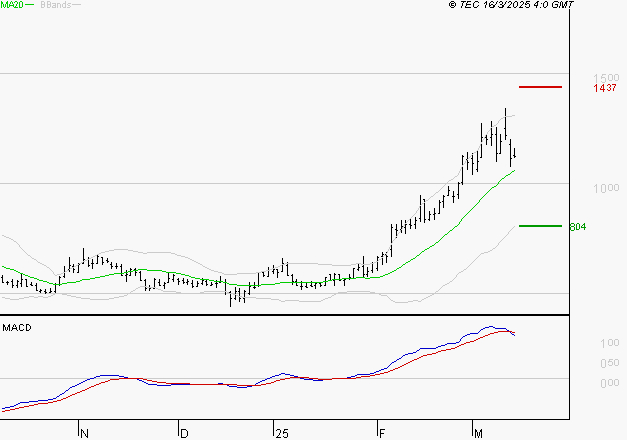Click the red 1437 resistance value

click(605, 88)
